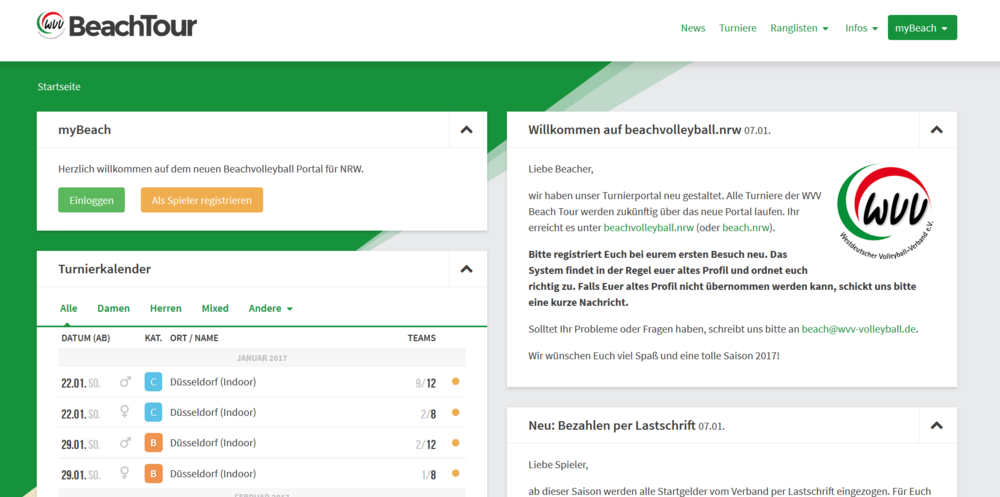Select the Mixed tournament tab
Viewport: 1000px width, 497px height.
[x=215, y=308]
